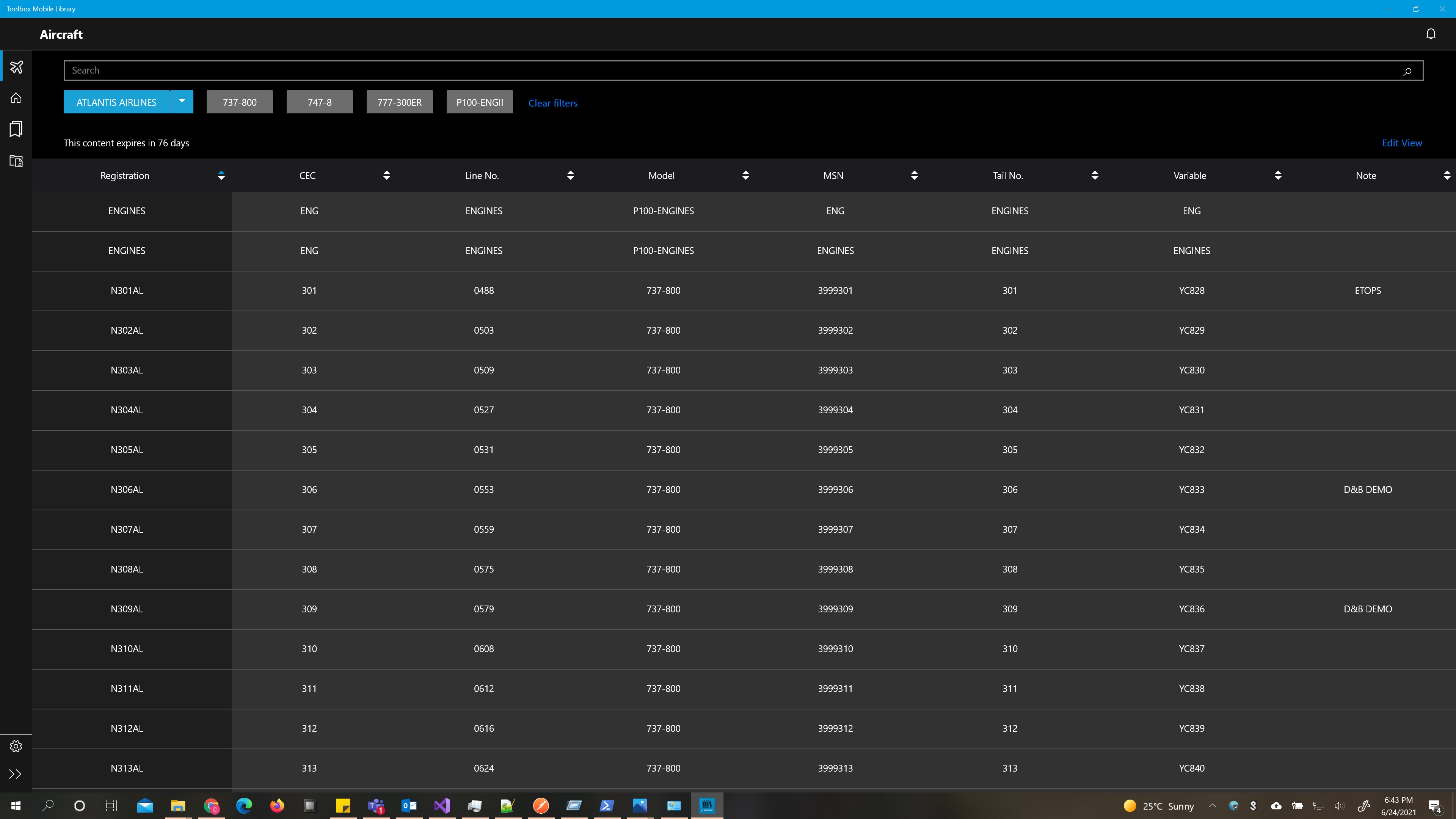The width and height of the screenshot is (1456, 819).
Task: Sort by the Model column arrows
Action: (745, 175)
